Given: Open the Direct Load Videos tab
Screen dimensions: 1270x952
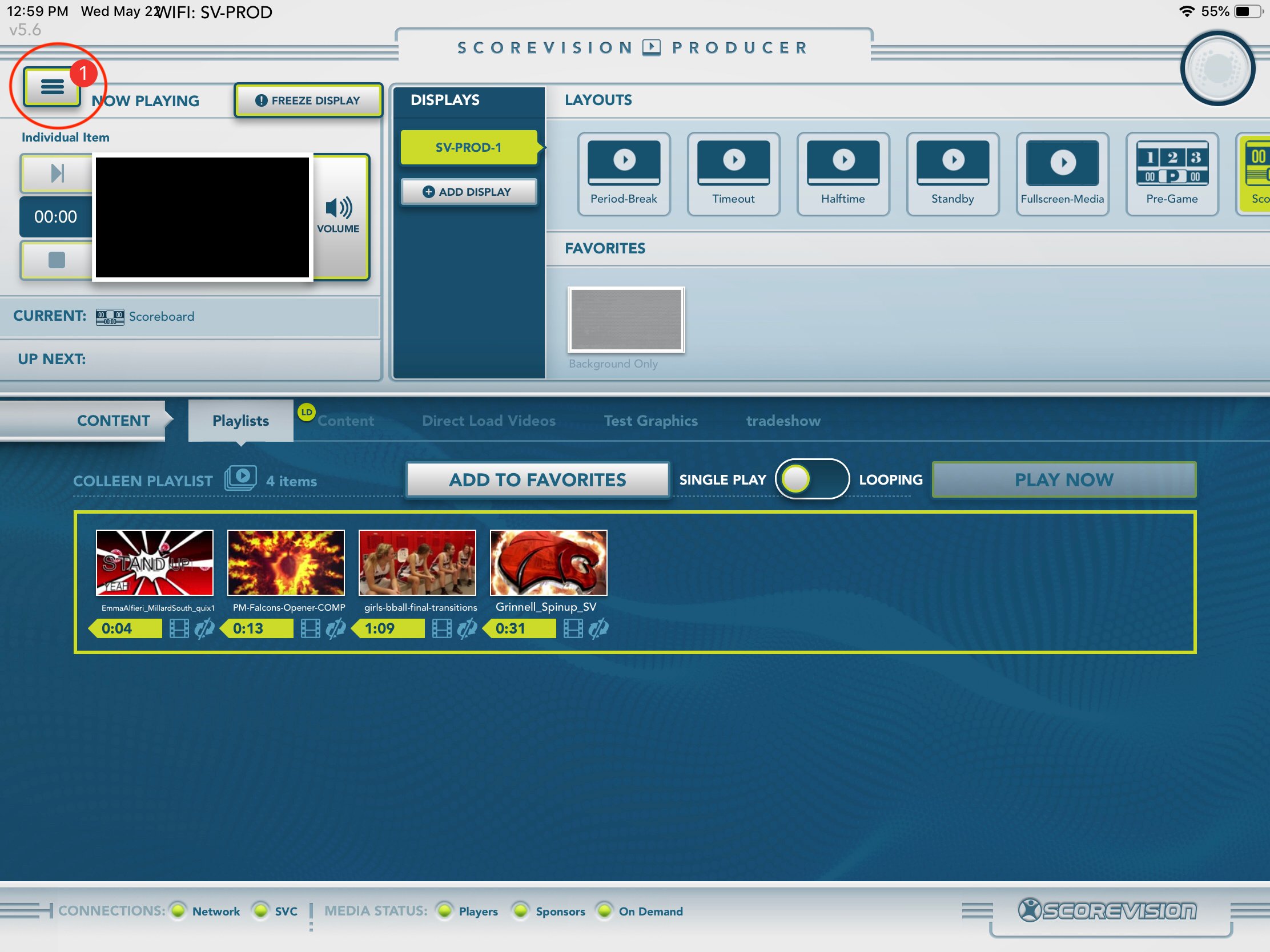Looking at the screenshot, I should [x=489, y=421].
